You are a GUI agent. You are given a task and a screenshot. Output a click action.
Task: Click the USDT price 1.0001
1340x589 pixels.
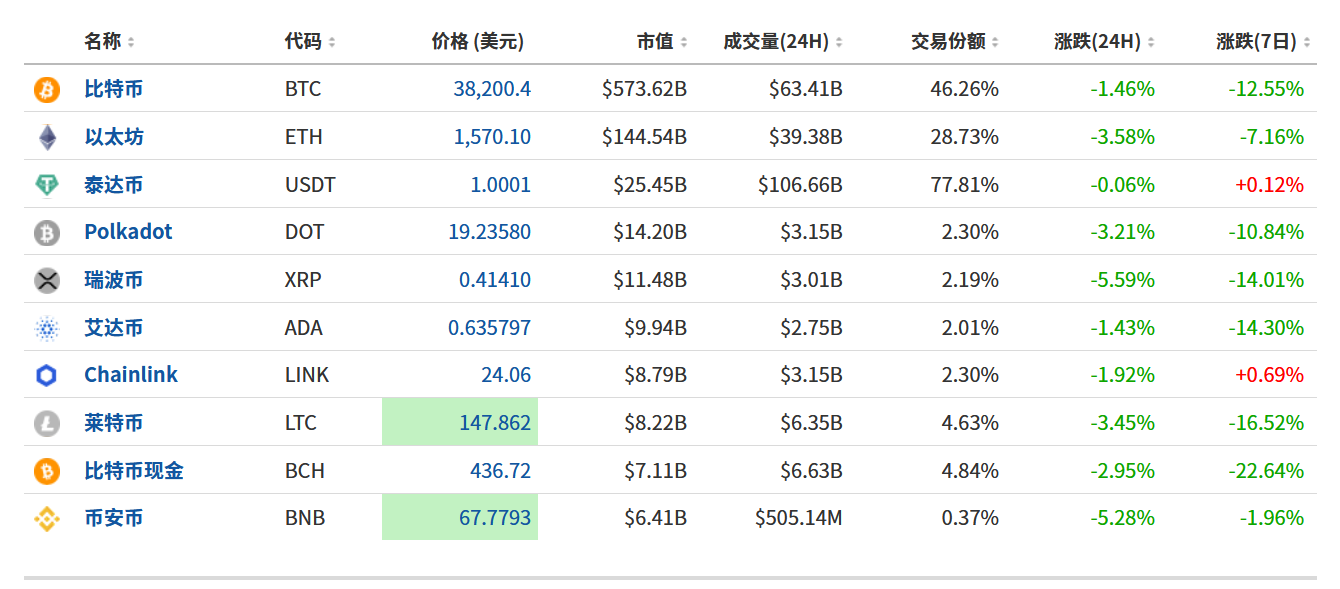click(501, 185)
